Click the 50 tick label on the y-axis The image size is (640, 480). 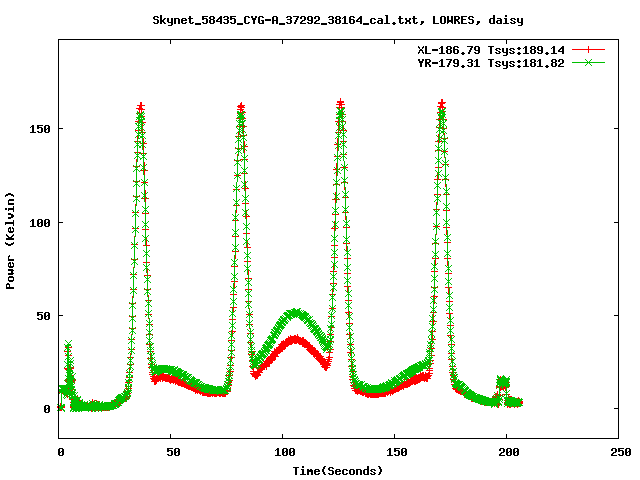coord(43,316)
